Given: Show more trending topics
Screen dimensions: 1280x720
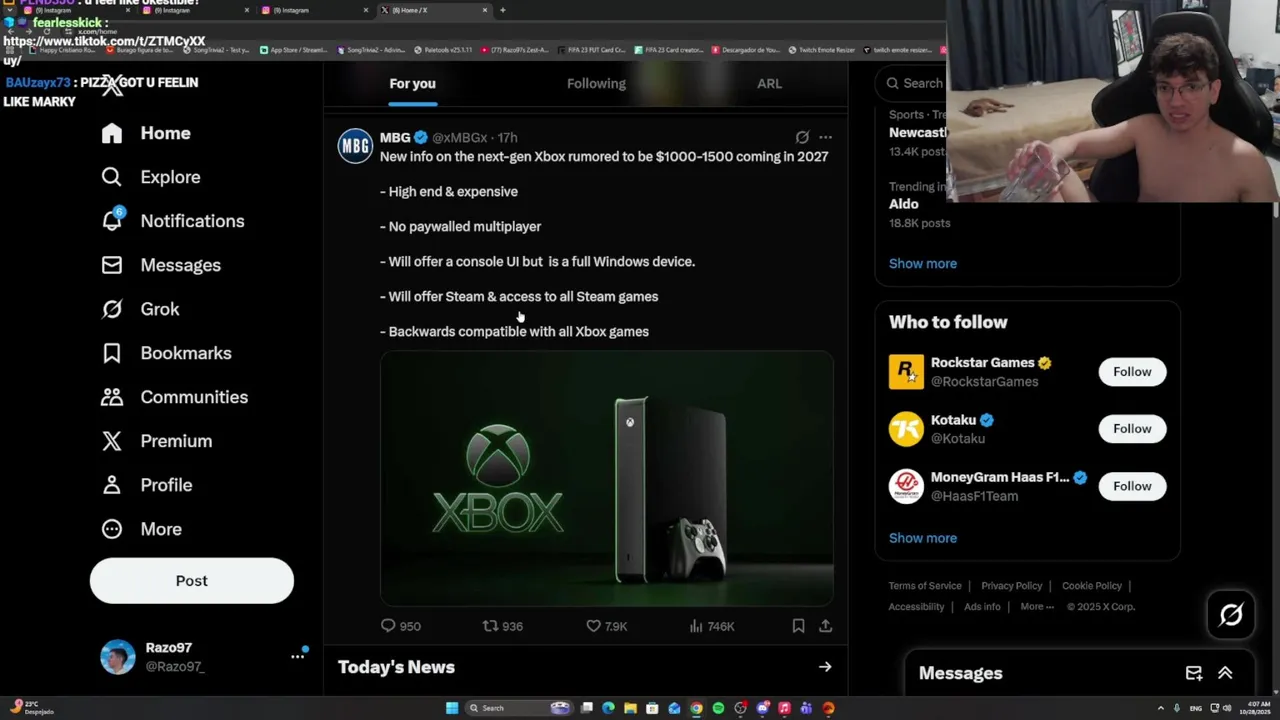Looking at the screenshot, I should [x=923, y=264].
